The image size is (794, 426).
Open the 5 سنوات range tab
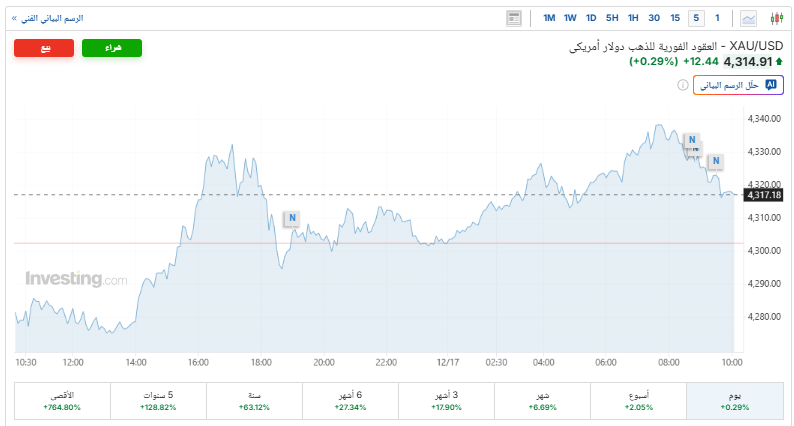[158, 401]
